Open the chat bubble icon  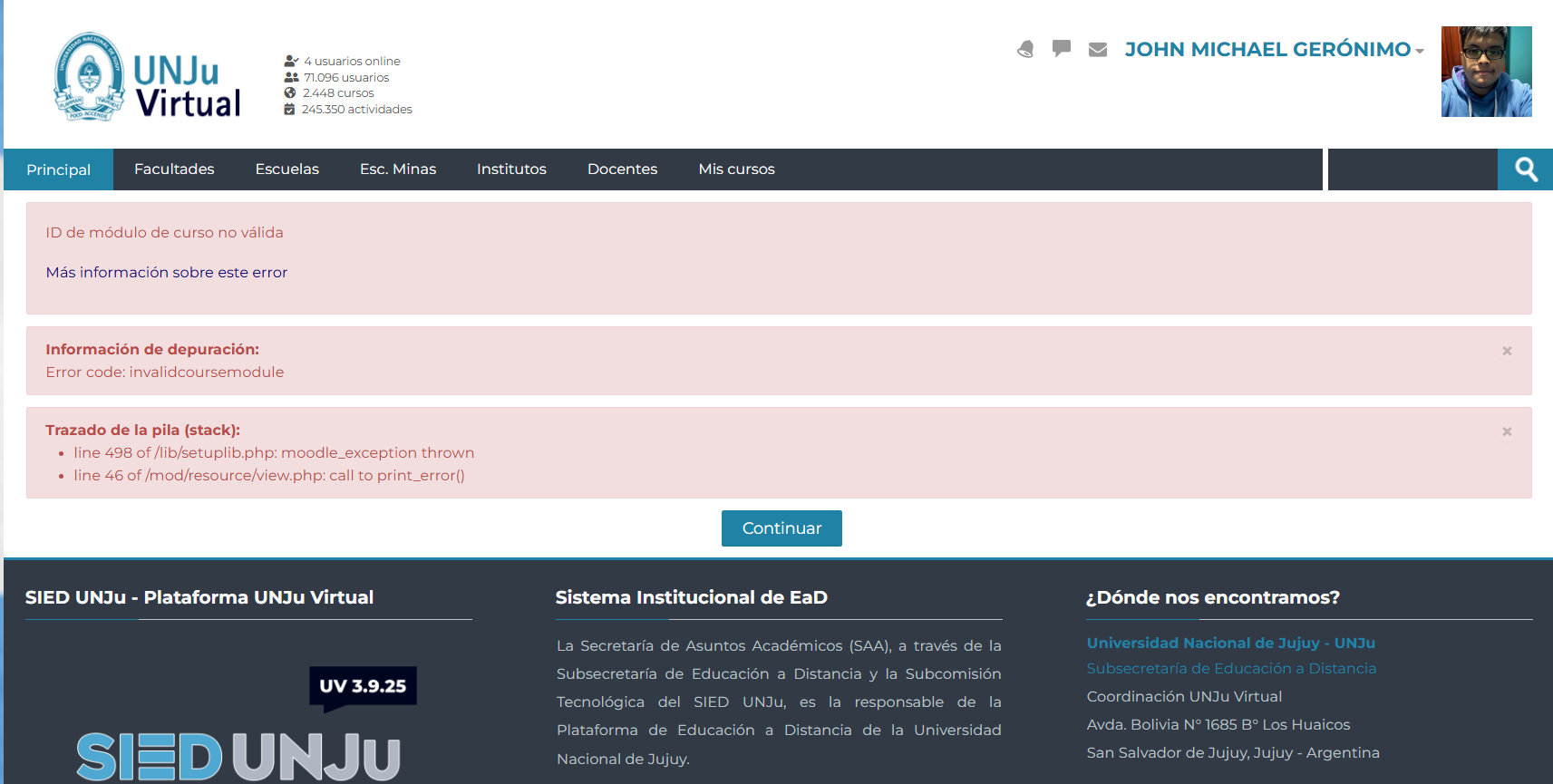(1062, 48)
